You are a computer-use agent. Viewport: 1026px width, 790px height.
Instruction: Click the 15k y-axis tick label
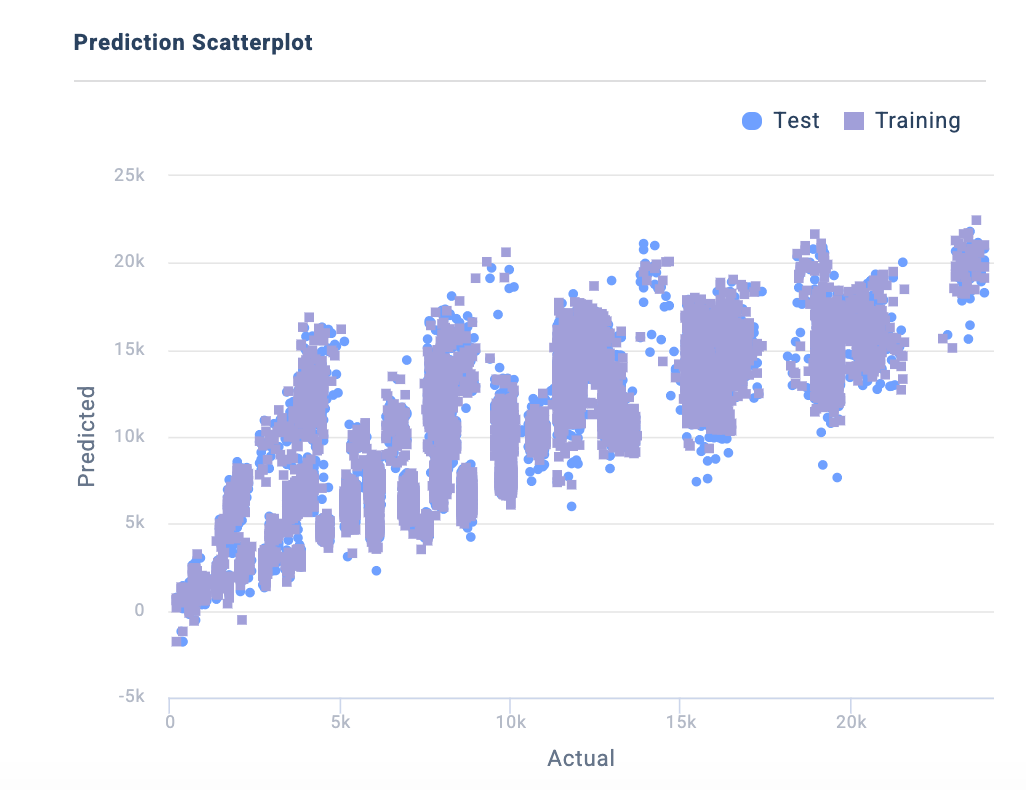point(130,349)
